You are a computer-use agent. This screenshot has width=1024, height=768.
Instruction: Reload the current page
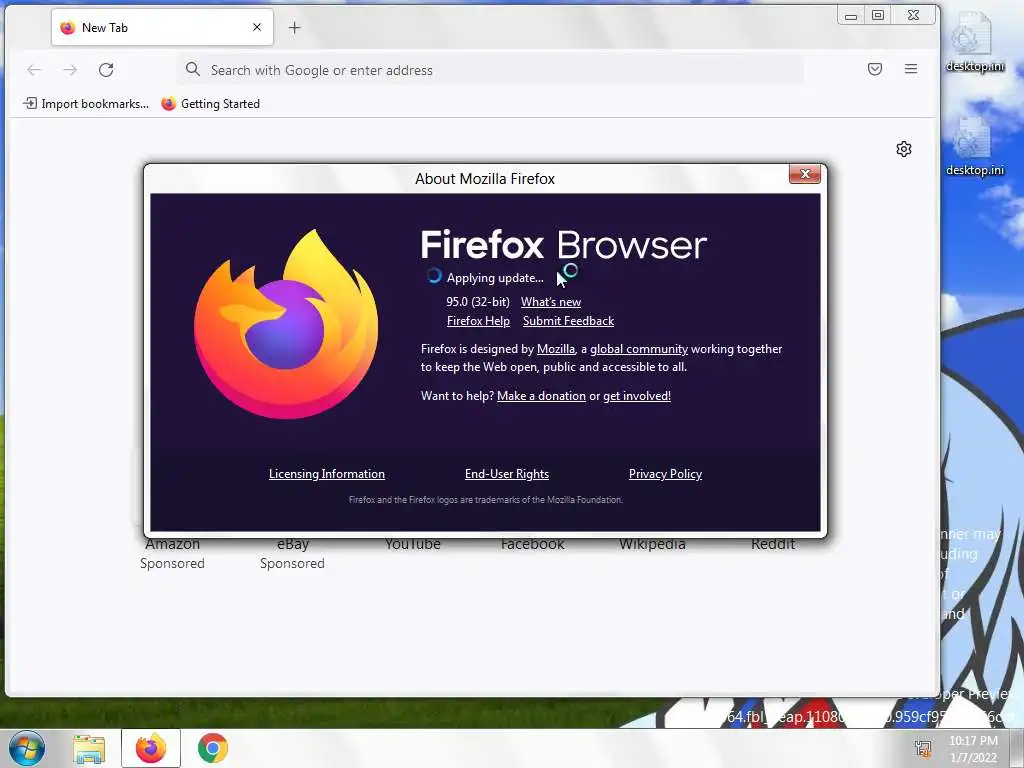106,70
